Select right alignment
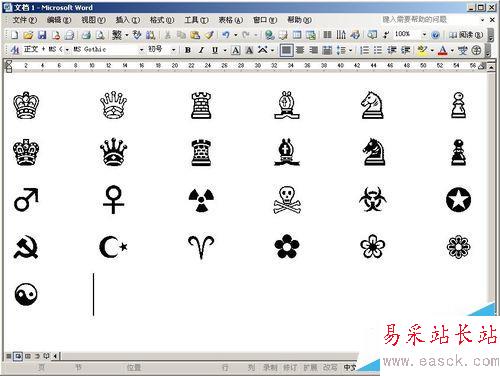The height and width of the screenshot is (376, 500). click(x=313, y=50)
